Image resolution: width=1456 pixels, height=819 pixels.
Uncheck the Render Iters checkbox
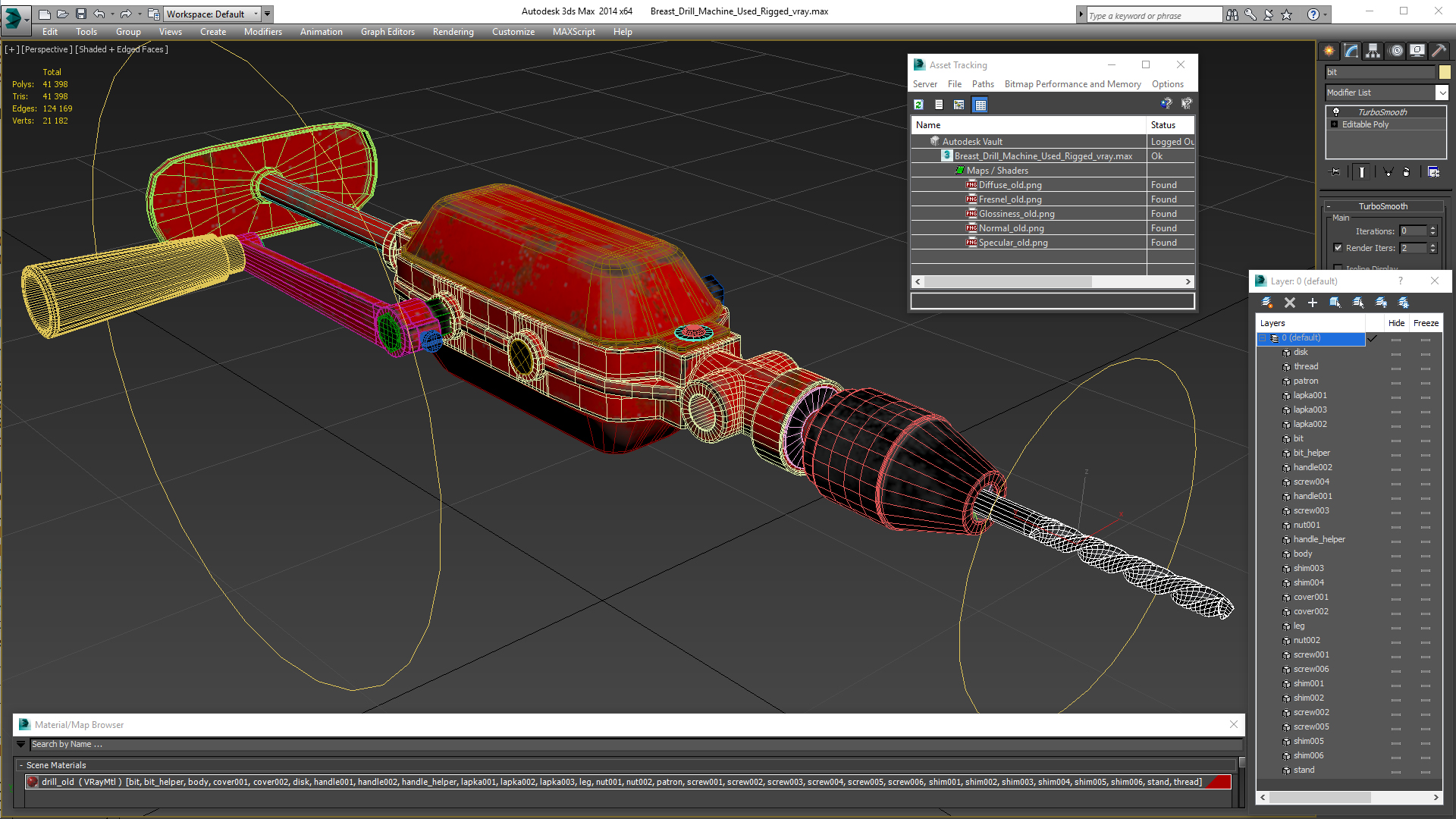tap(1338, 247)
